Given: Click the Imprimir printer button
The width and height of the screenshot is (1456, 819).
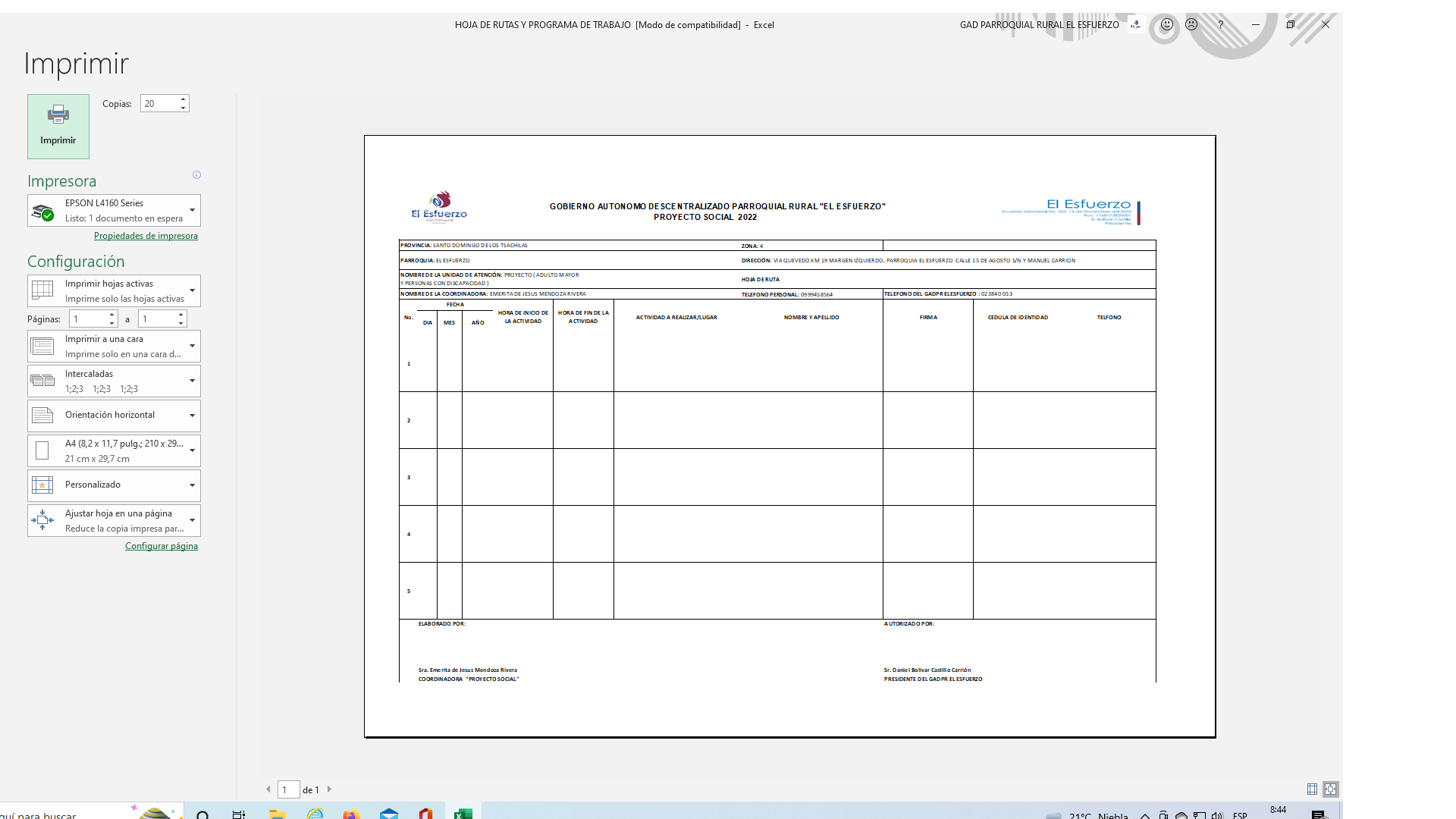Looking at the screenshot, I should [x=58, y=126].
